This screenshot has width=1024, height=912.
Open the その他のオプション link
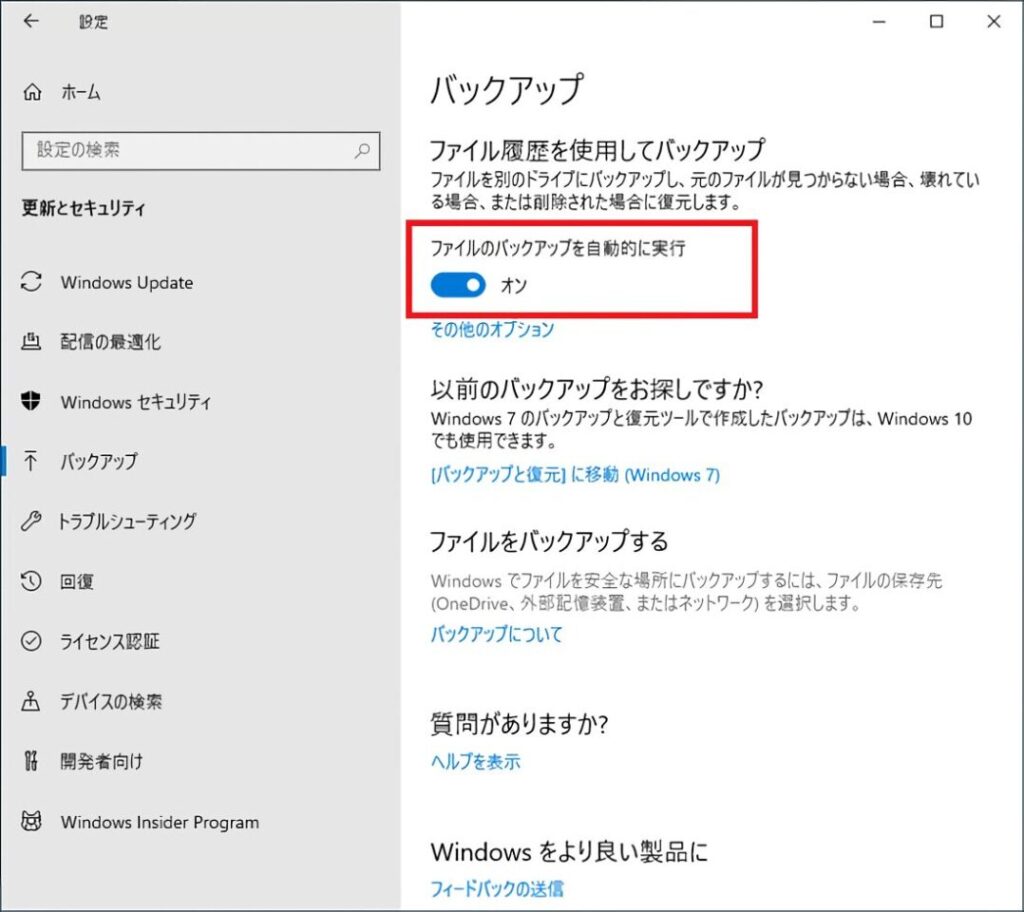point(492,329)
